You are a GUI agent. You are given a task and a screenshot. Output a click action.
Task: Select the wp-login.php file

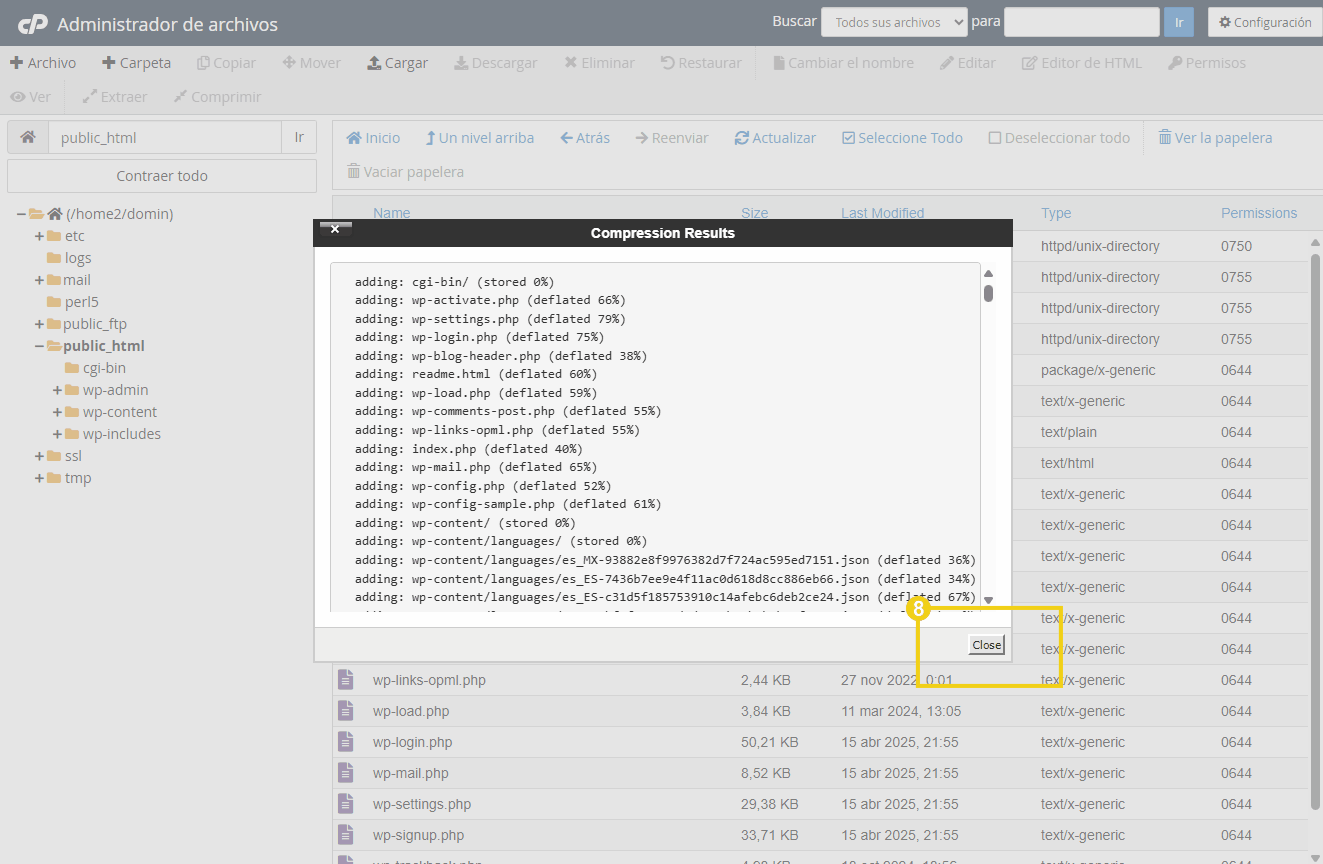pos(412,742)
